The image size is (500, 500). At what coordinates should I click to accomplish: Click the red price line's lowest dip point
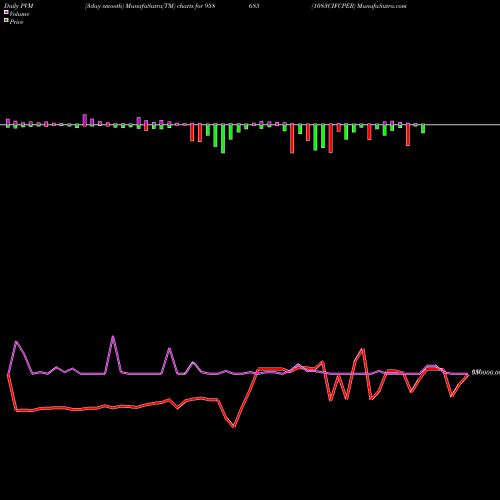234,427
